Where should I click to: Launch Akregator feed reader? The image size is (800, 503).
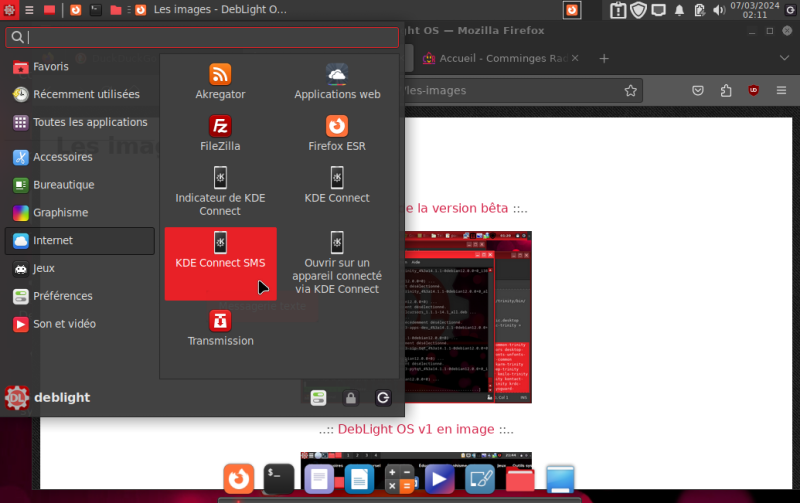220,82
